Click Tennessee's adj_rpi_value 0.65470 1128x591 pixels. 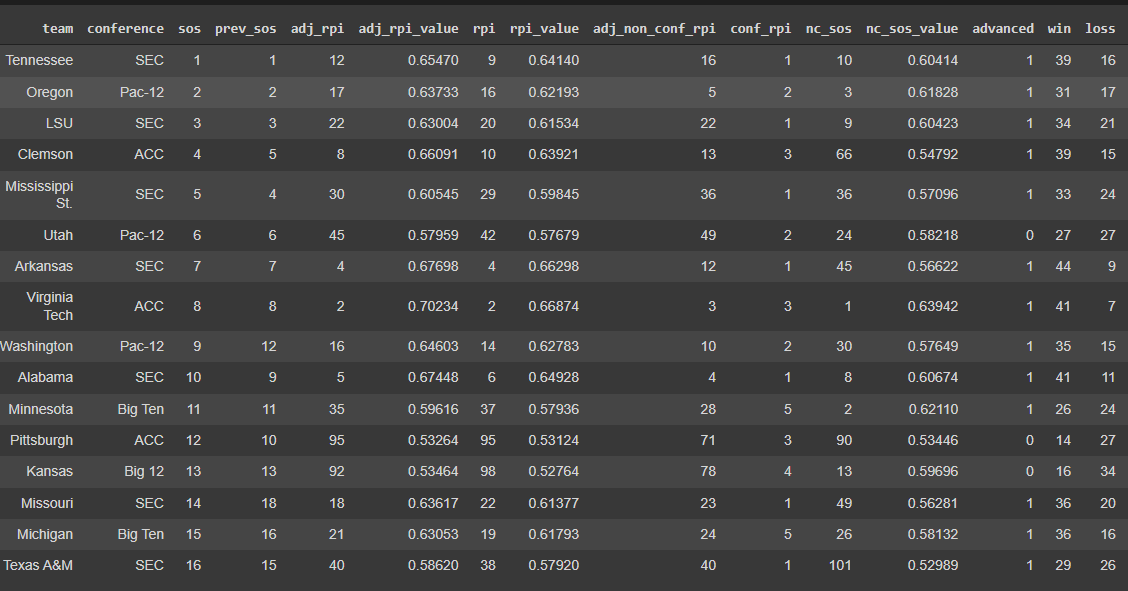[433, 60]
